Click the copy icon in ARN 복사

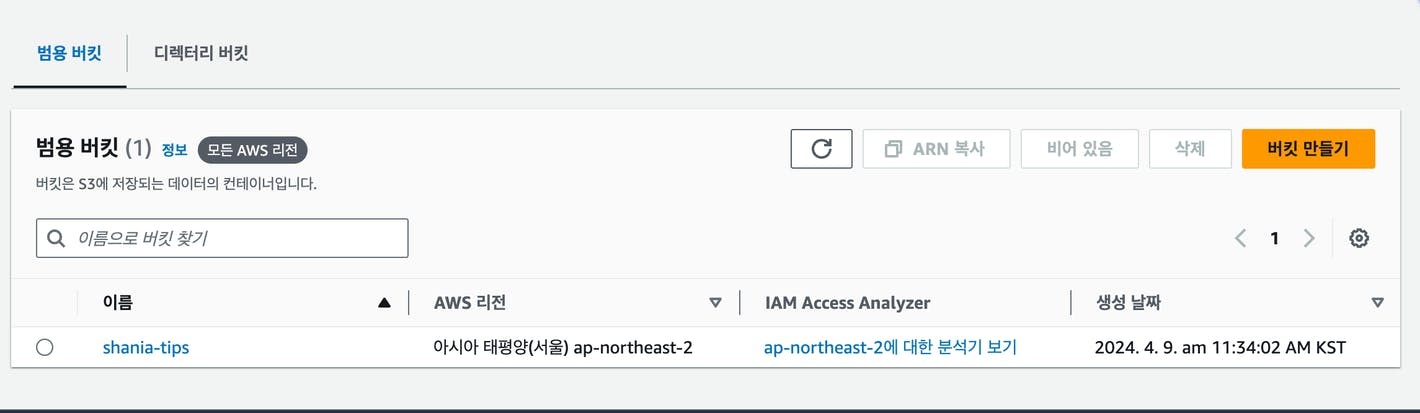tap(893, 149)
